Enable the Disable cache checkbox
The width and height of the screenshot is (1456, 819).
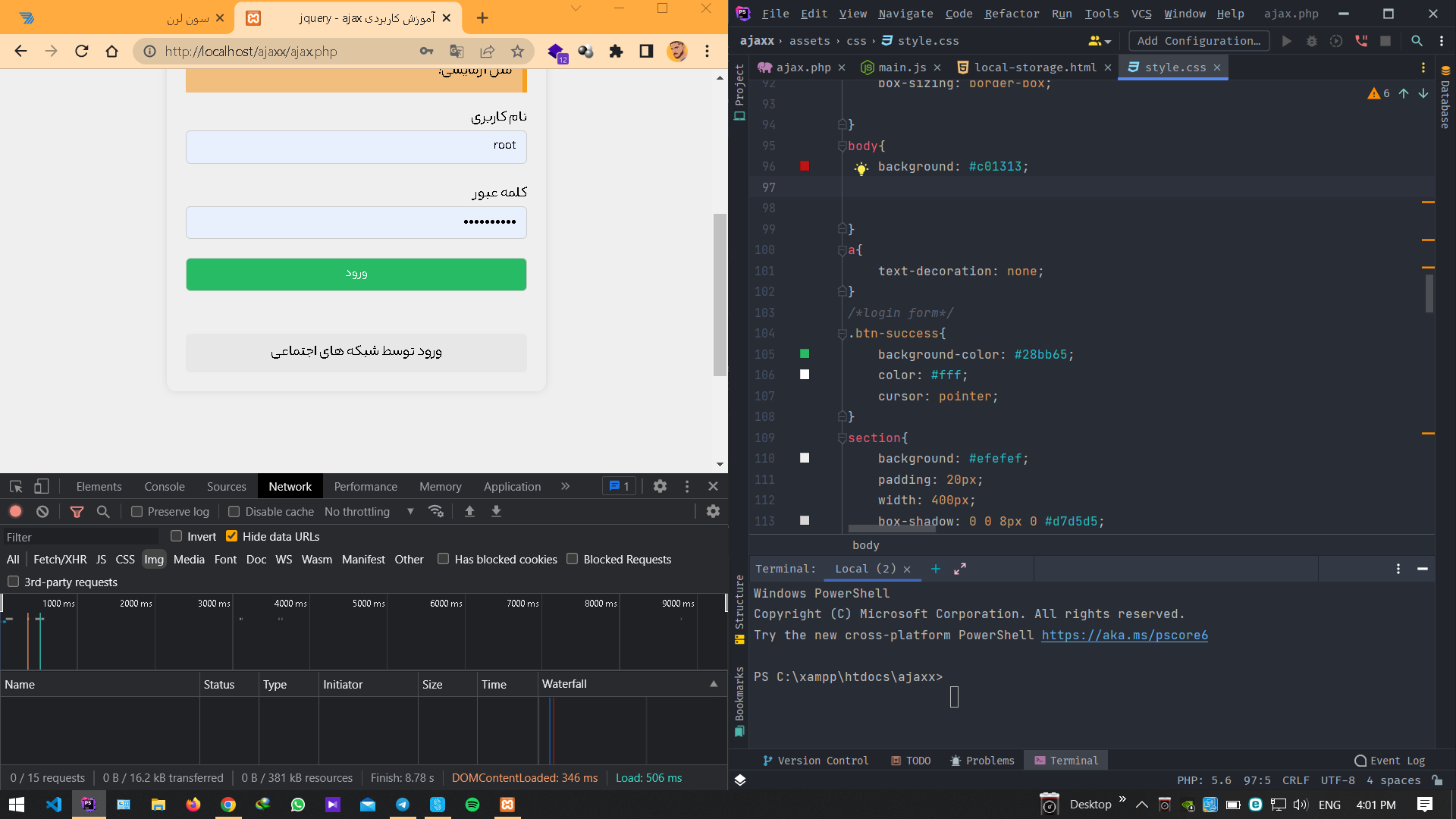coord(234,512)
